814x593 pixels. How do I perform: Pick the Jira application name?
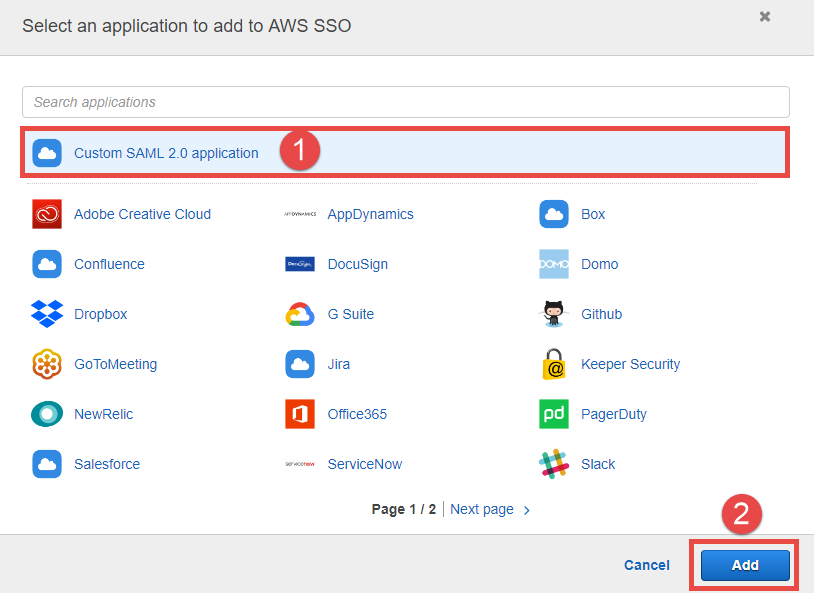(x=338, y=364)
